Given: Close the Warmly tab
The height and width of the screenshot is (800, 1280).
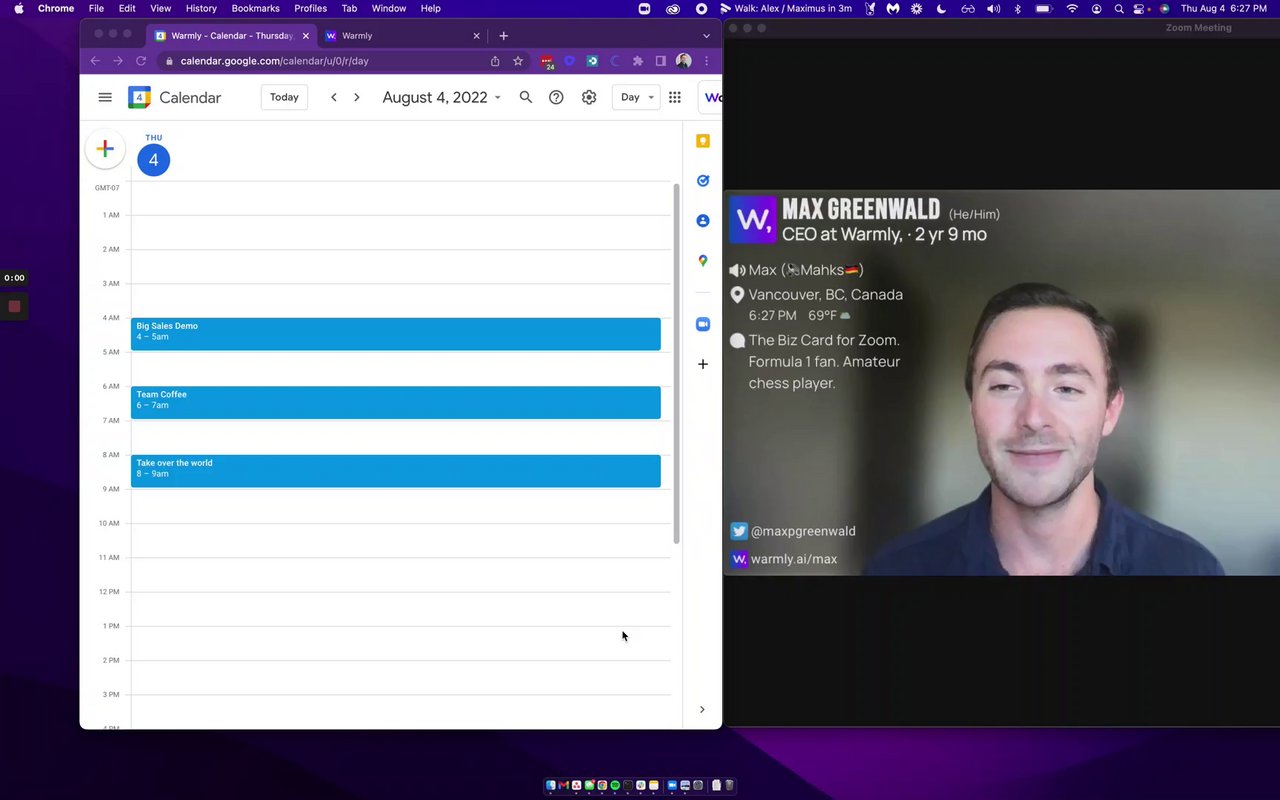Looking at the screenshot, I should tap(476, 35).
